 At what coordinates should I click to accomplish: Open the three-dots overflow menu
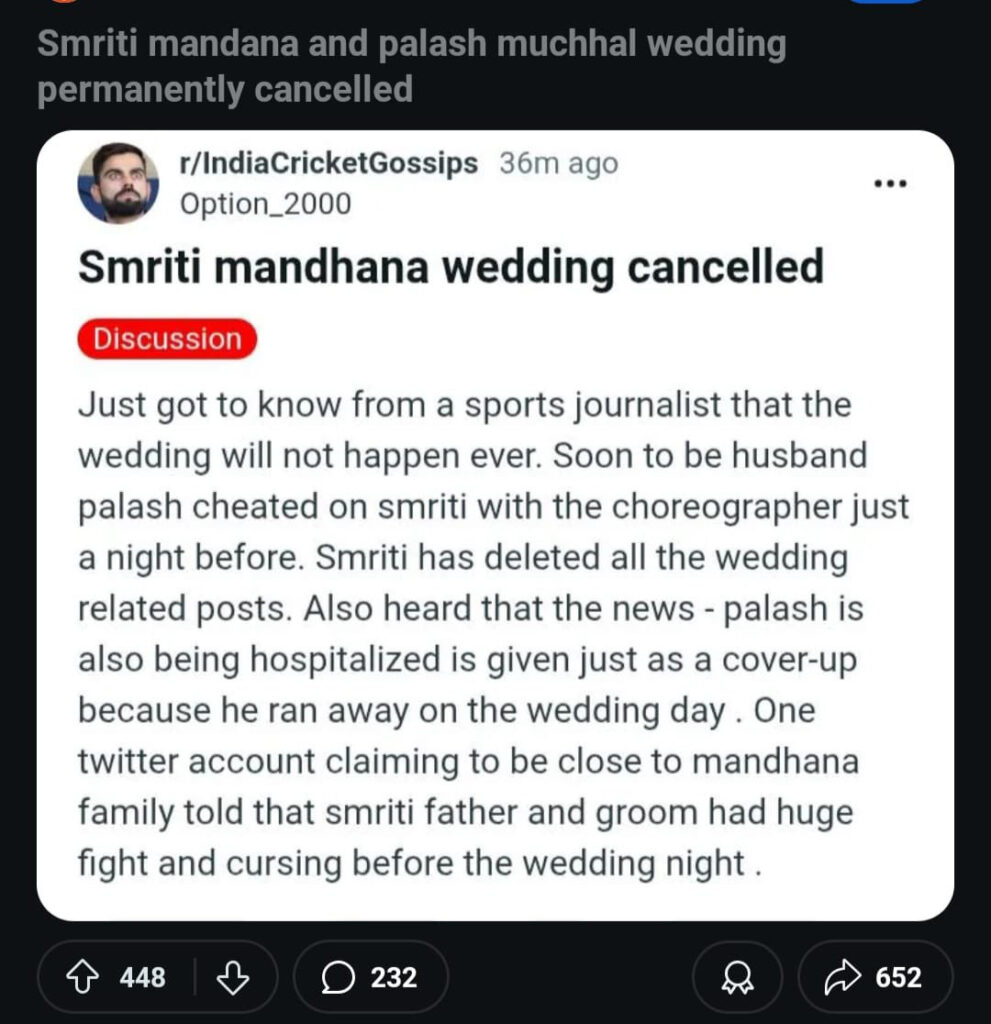[890, 183]
